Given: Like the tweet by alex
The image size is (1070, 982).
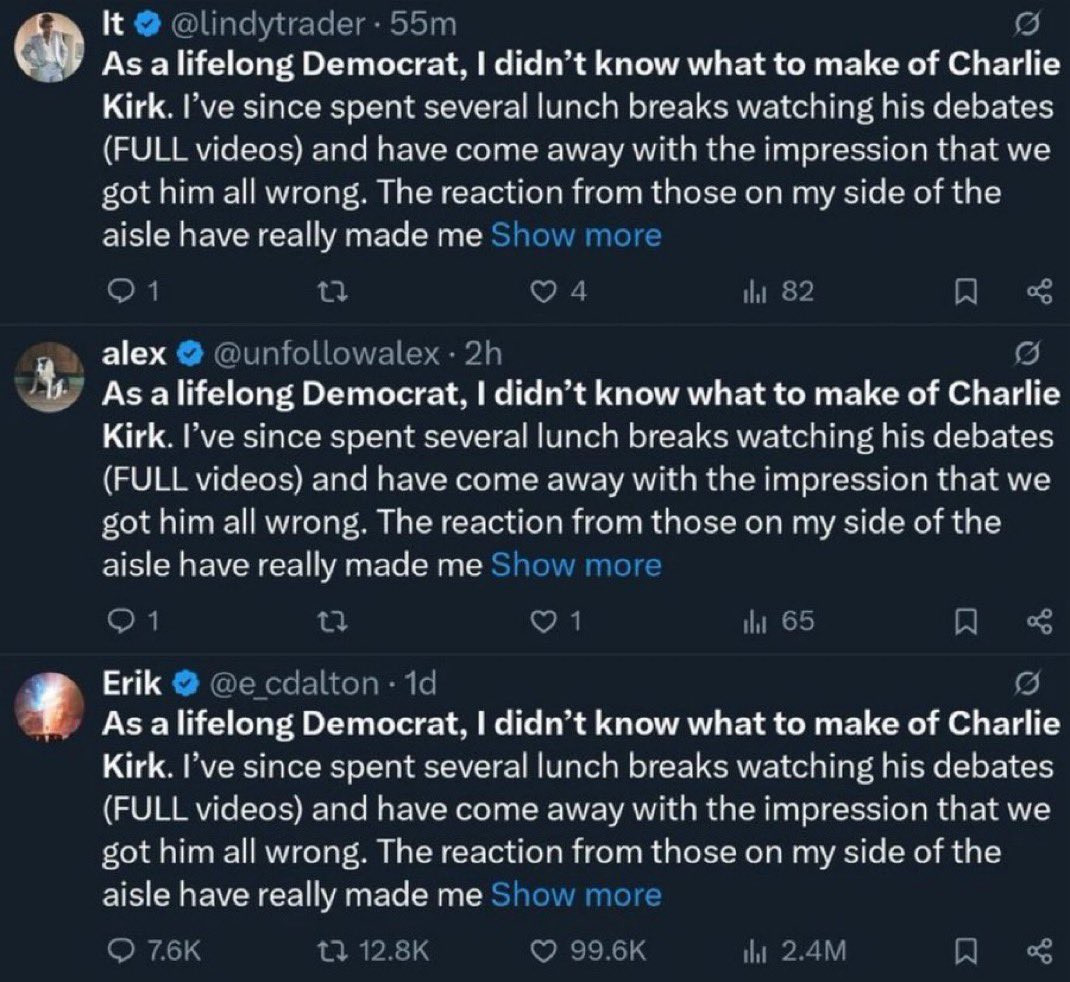Looking at the screenshot, I should coord(541,622).
